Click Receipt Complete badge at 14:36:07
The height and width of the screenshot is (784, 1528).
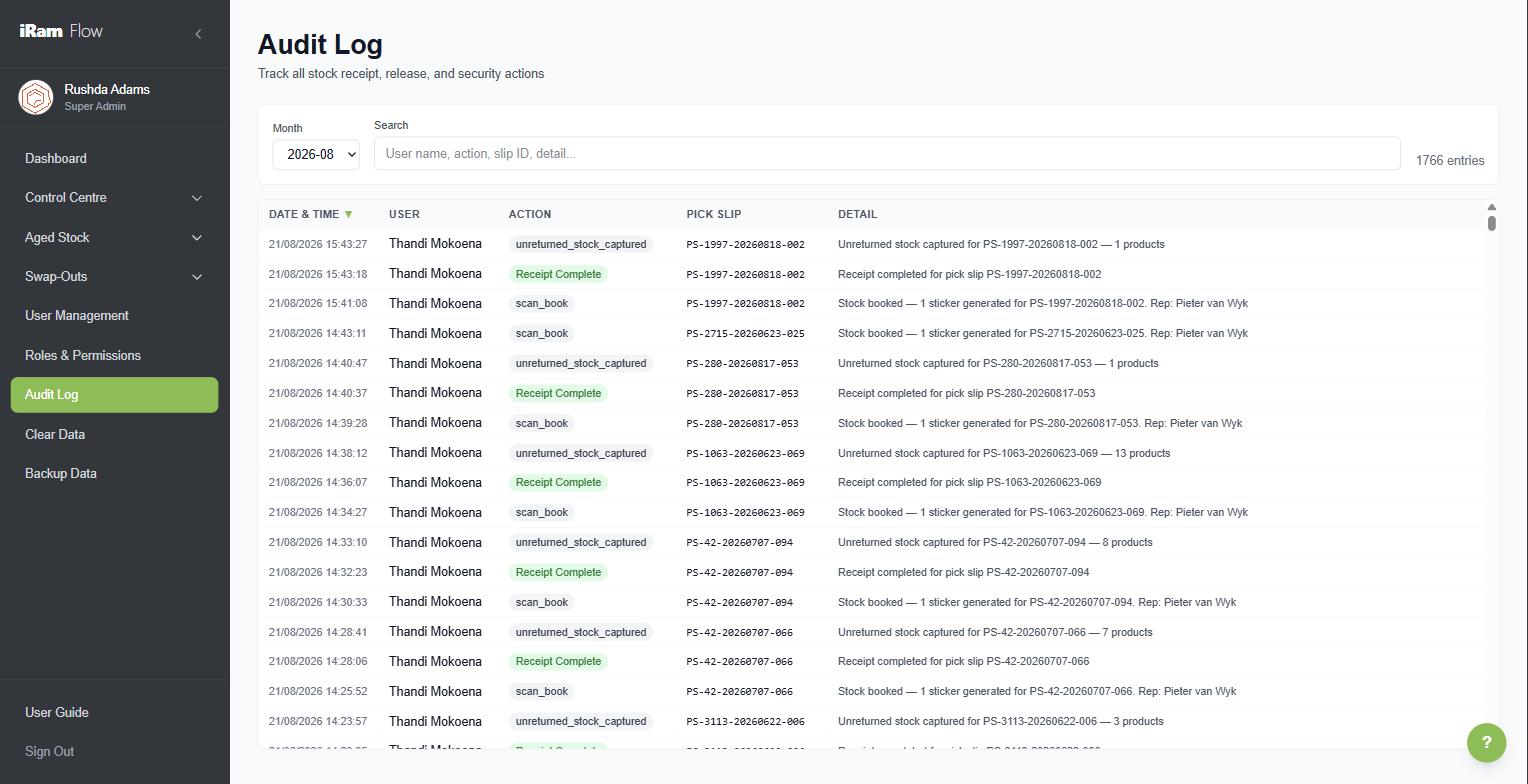(558, 483)
